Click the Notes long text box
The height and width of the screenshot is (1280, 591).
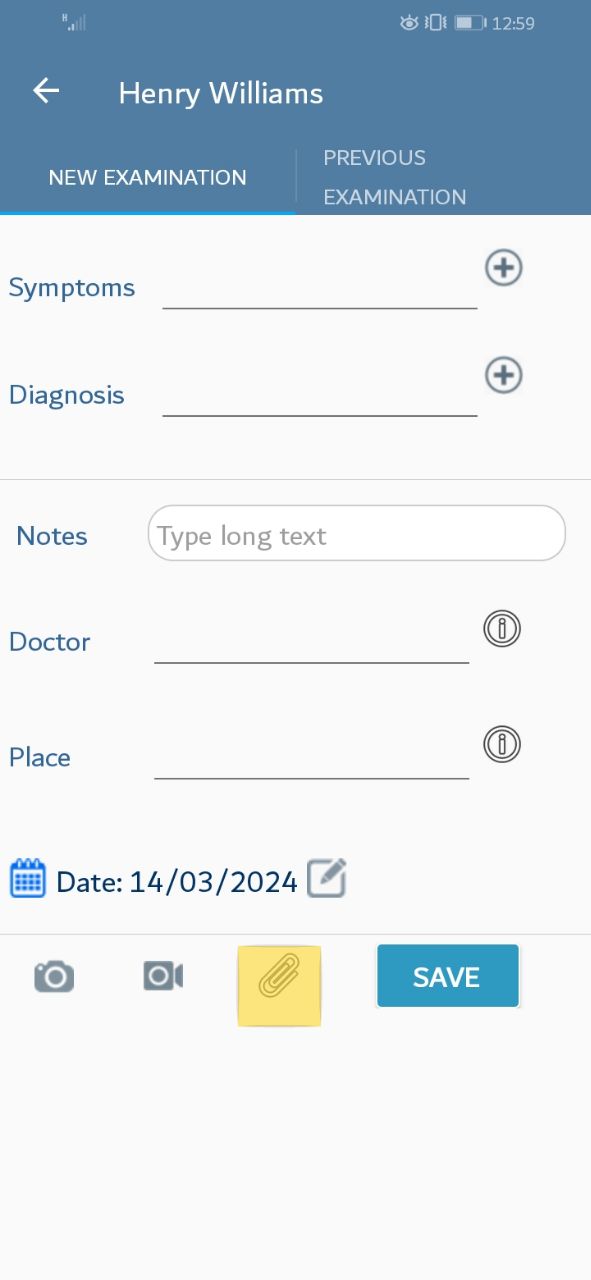pyautogui.click(x=357, y=533)
